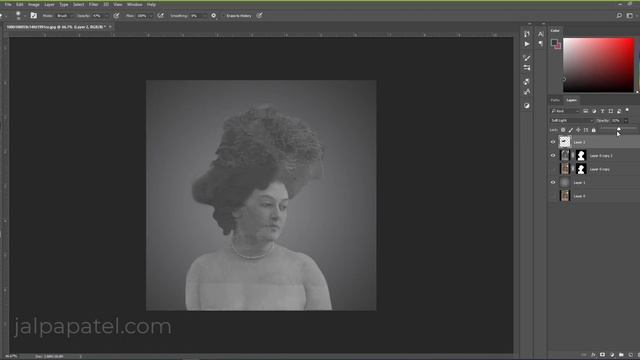Open smoothing options gear
This screenshot has height=360, width=640.
coord(213,16)
